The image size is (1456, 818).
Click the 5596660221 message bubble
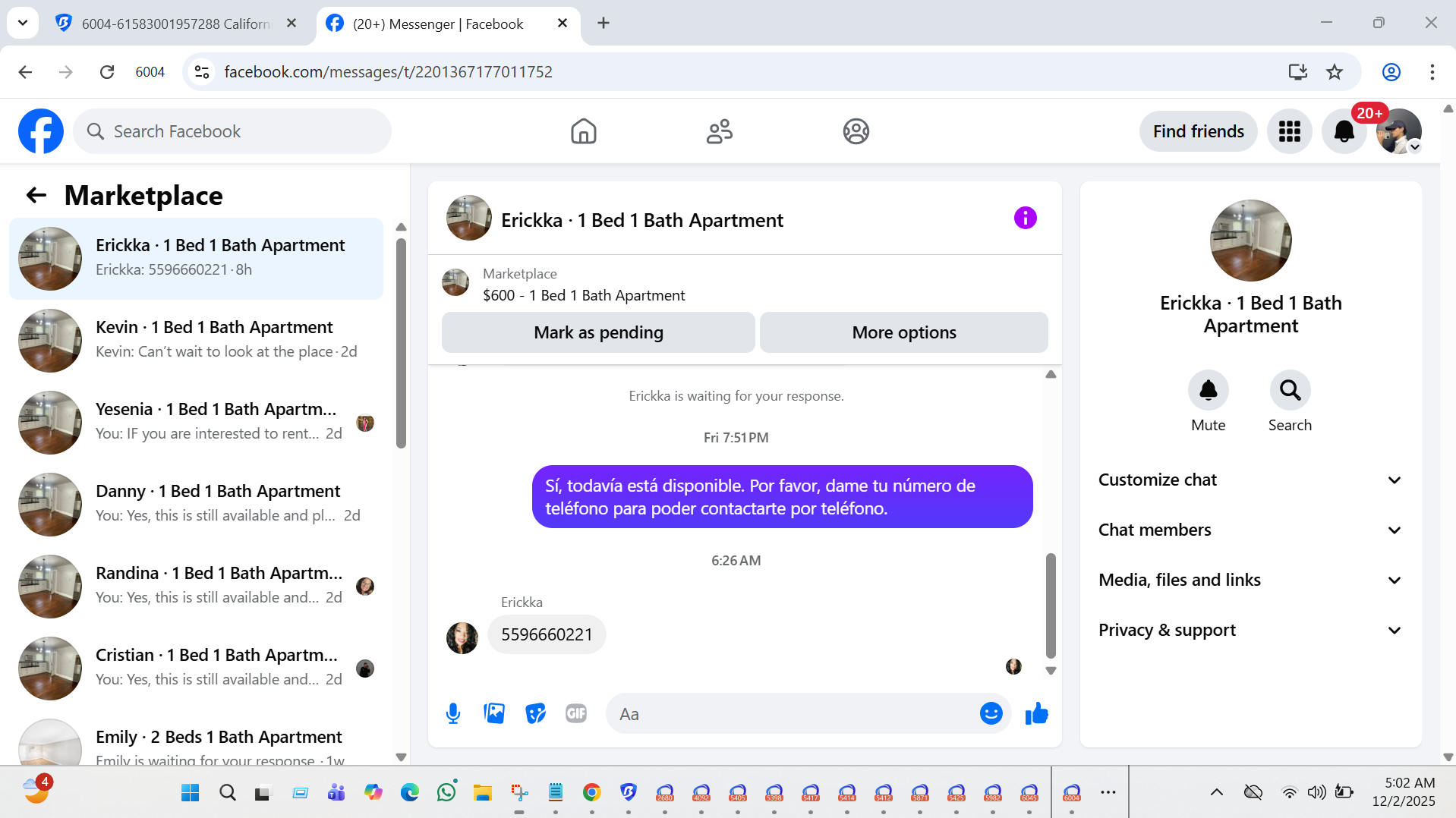tap(547, 634)
